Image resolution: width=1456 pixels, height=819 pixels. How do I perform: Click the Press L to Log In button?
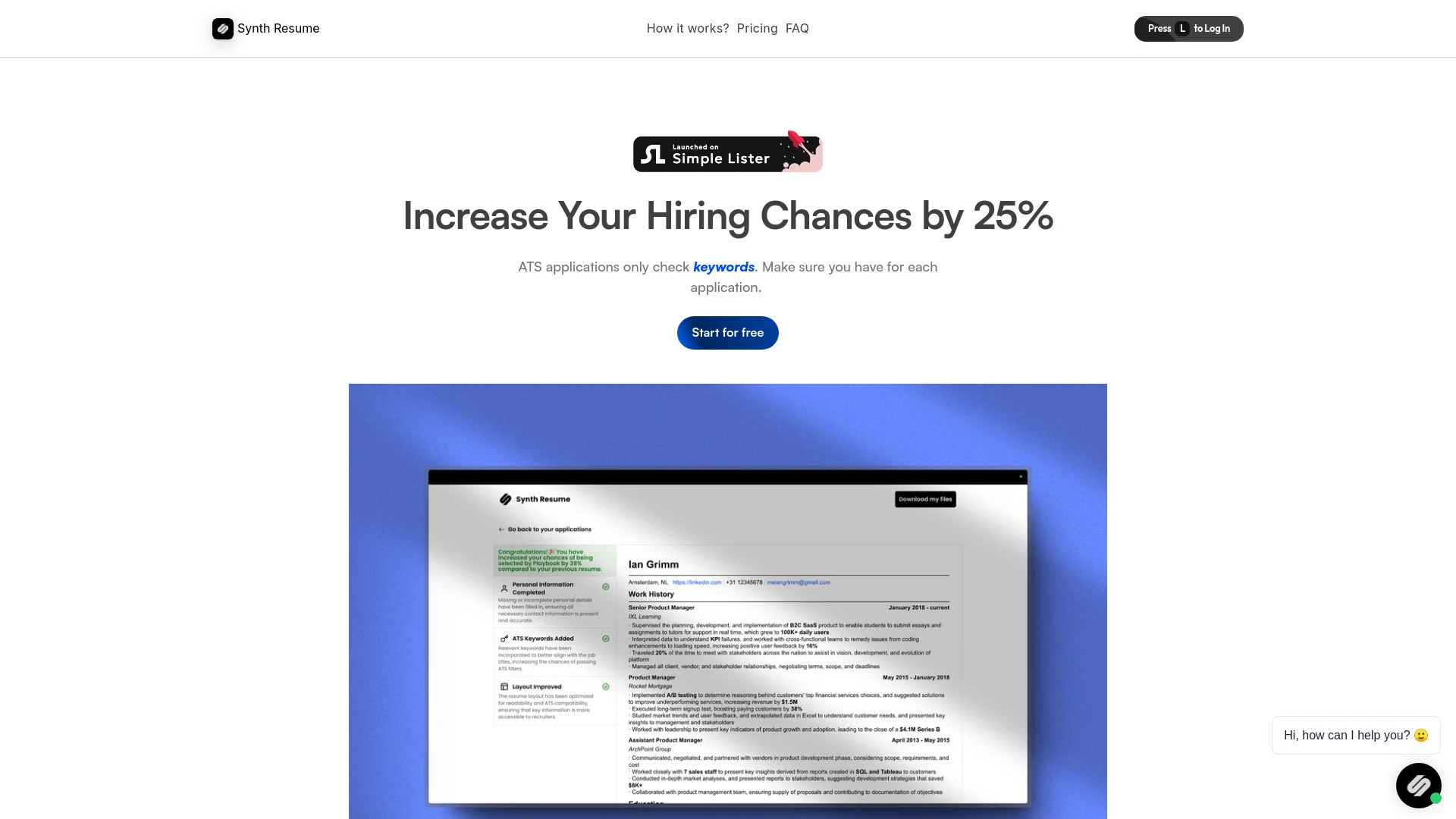click(x=1189, y=28)
